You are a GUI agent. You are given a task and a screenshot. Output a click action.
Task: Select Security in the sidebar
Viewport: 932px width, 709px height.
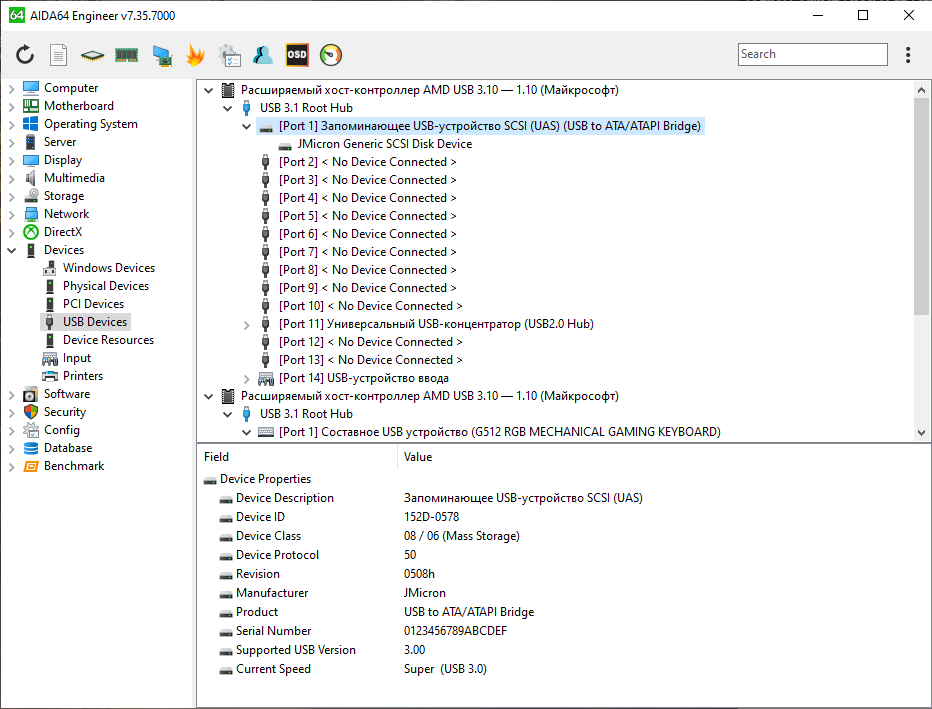coord(65,412)
